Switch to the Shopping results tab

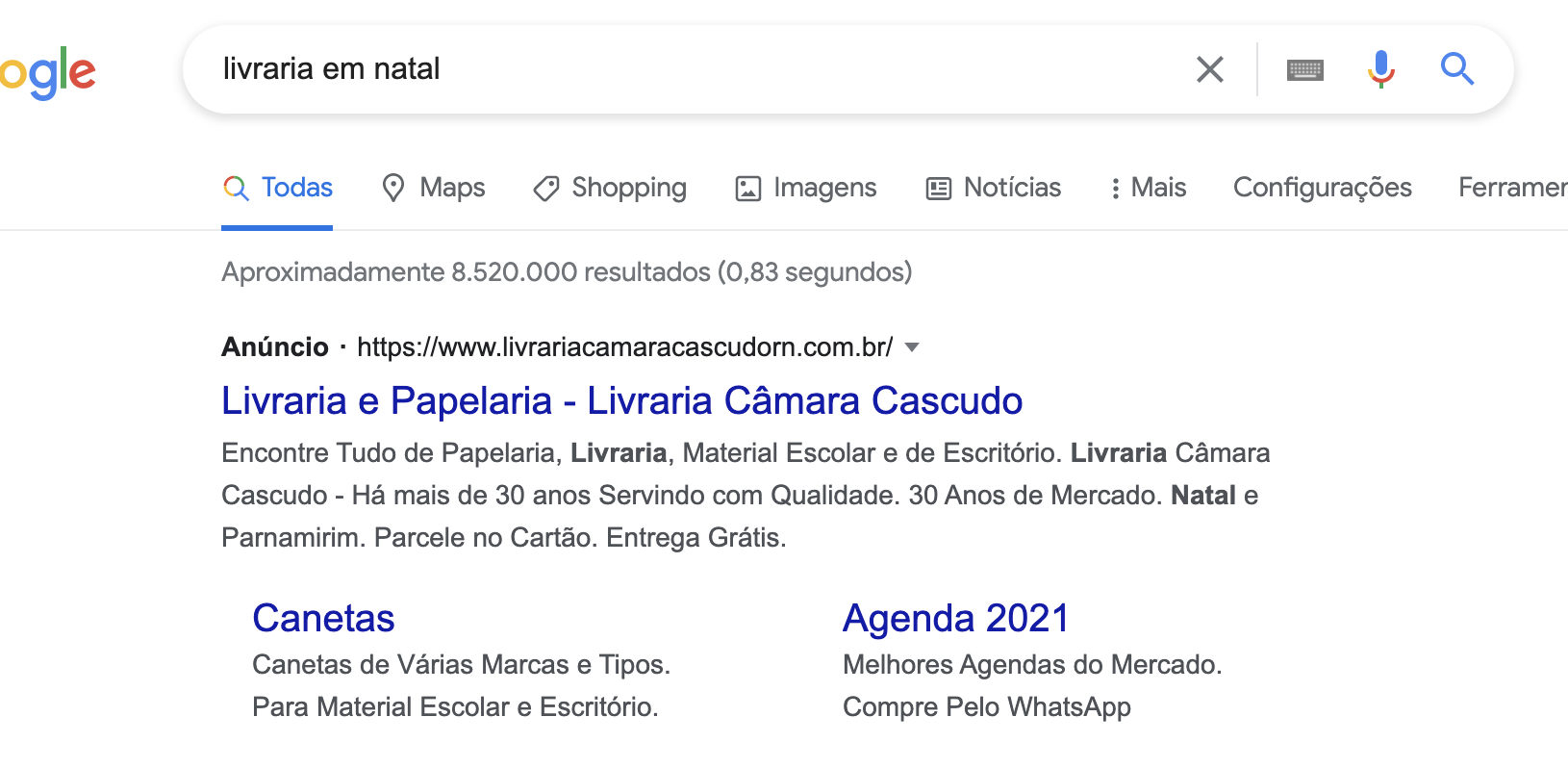coord(610,188)
